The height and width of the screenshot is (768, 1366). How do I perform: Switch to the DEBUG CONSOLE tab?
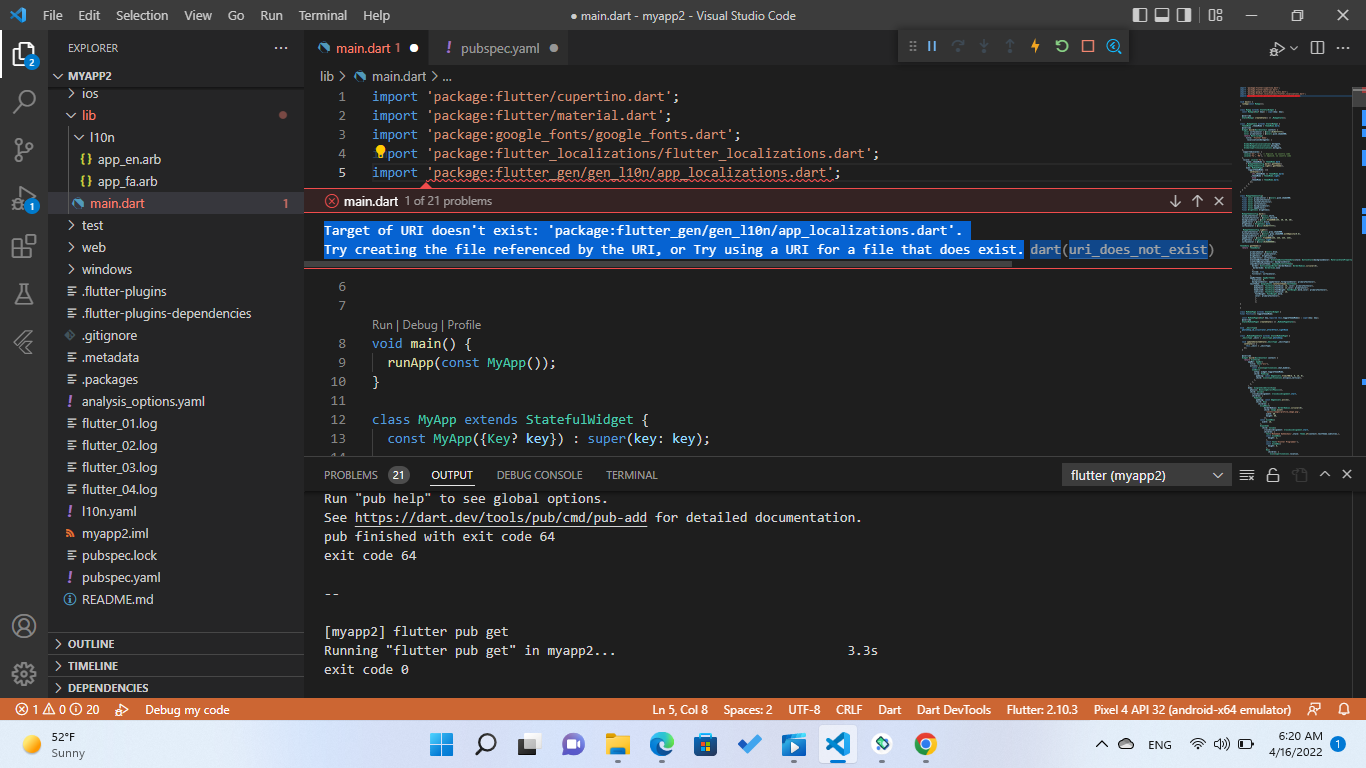[x=539, y=475]
